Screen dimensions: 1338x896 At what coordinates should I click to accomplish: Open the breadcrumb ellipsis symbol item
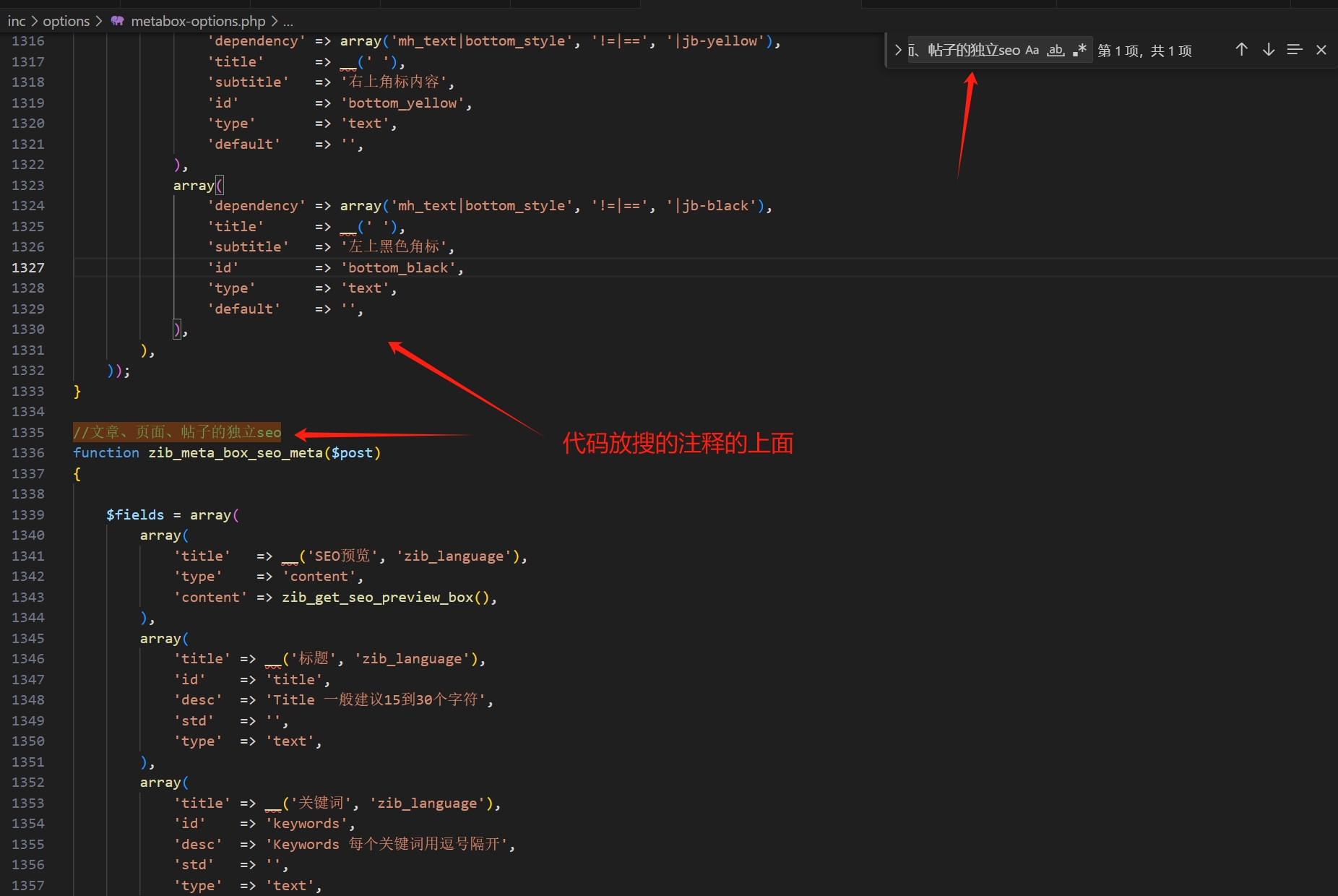click(x=288, y=21)
